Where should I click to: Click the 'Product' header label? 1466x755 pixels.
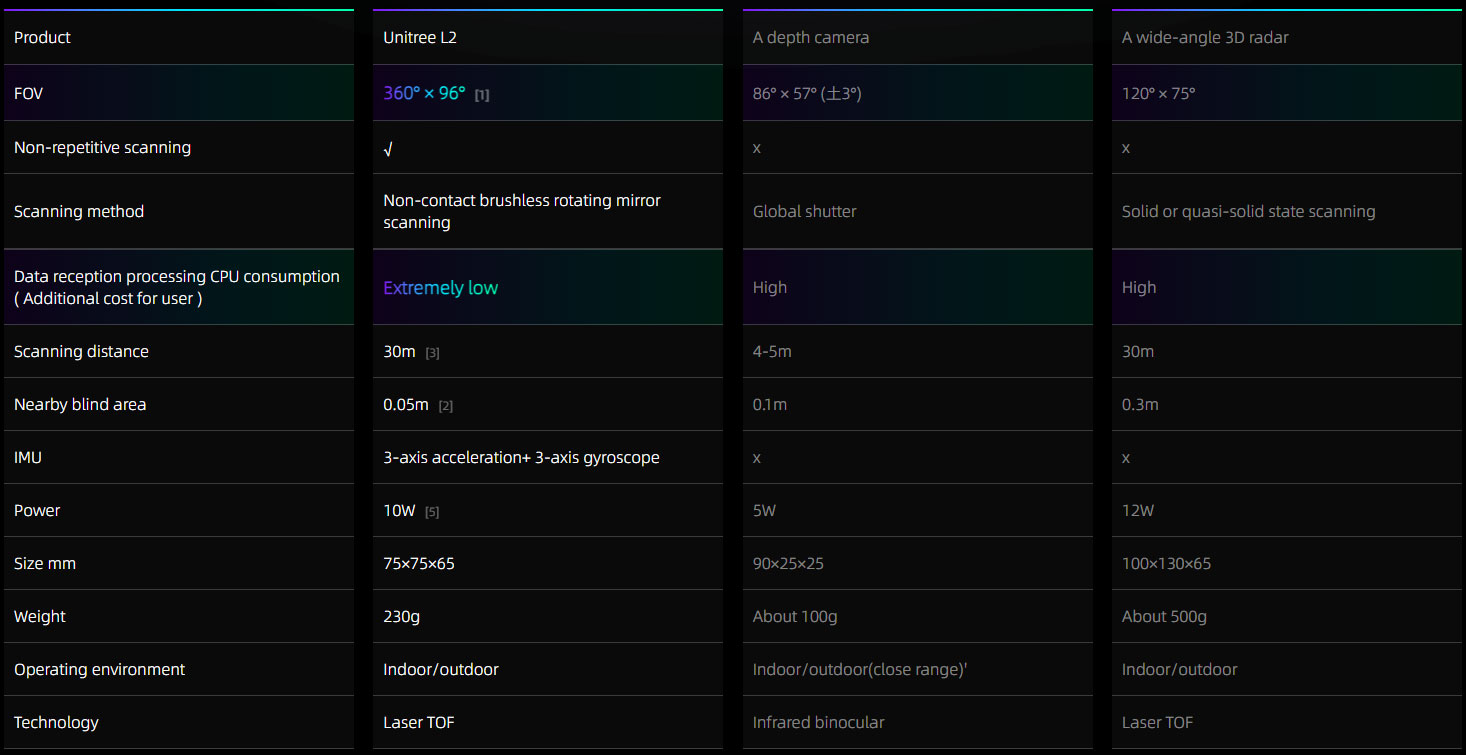[x=42, y=38]
